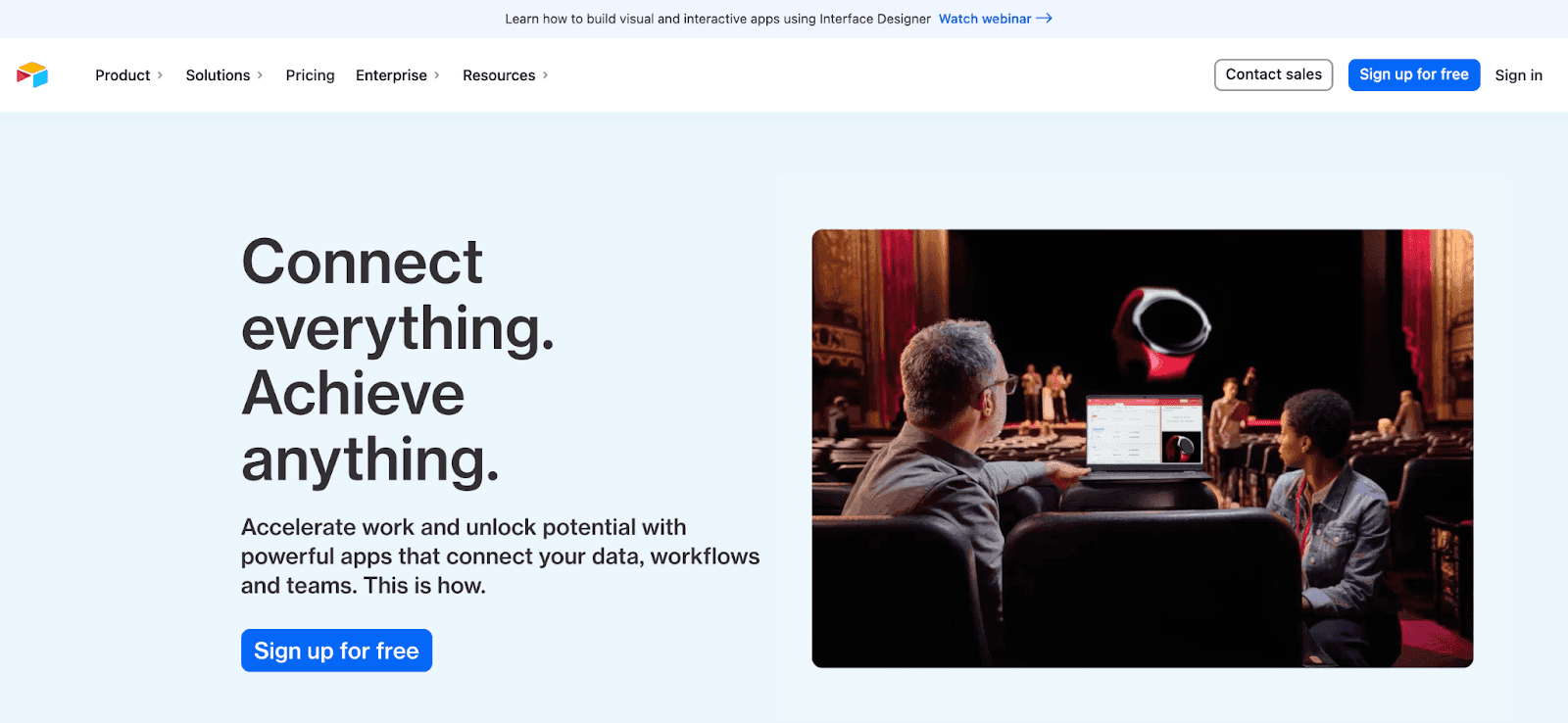Expand the Resources chevron arrow
1568x723 pixels.
[546, 75]
